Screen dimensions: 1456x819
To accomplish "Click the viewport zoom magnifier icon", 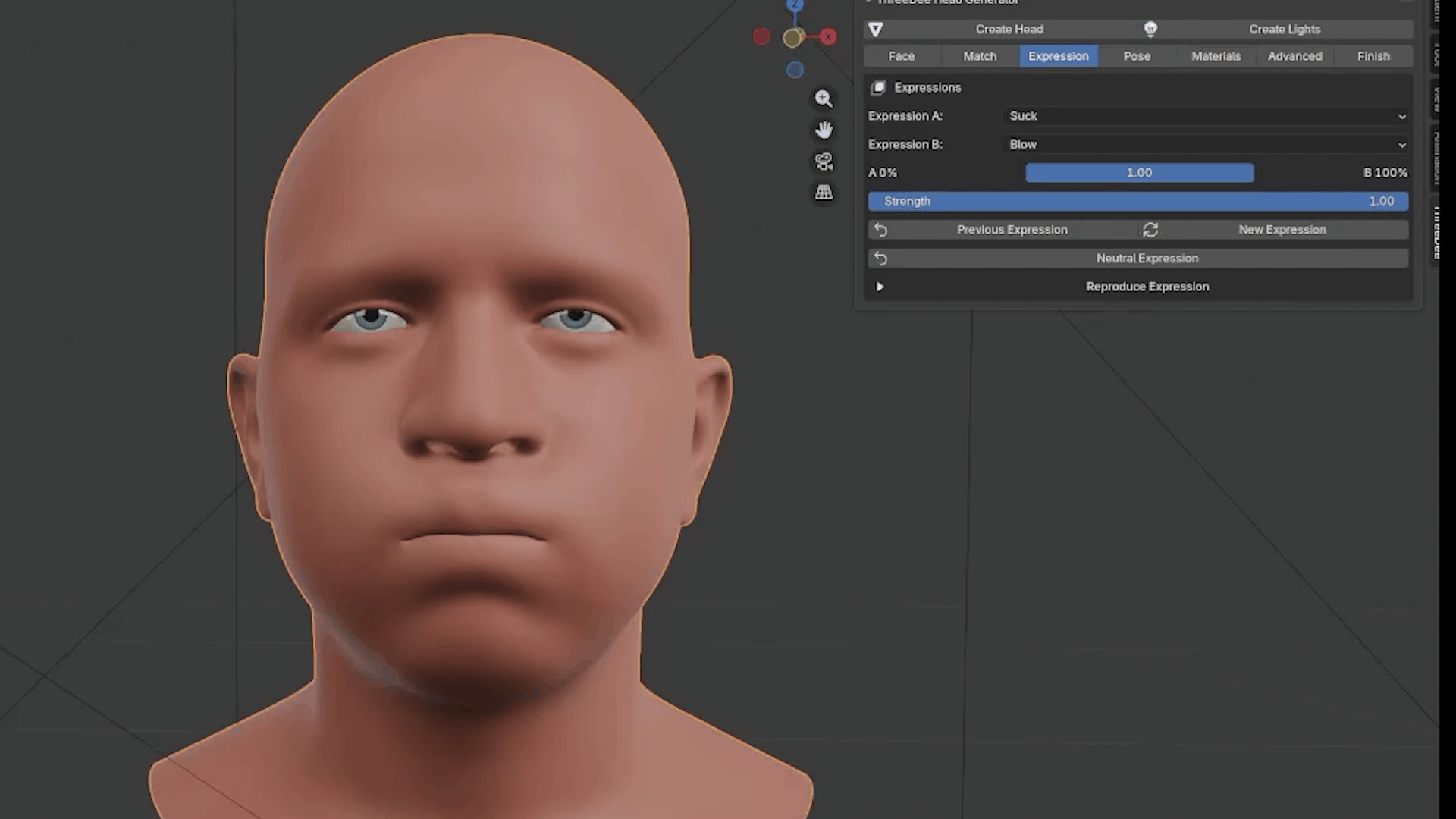I will [824, 99].
